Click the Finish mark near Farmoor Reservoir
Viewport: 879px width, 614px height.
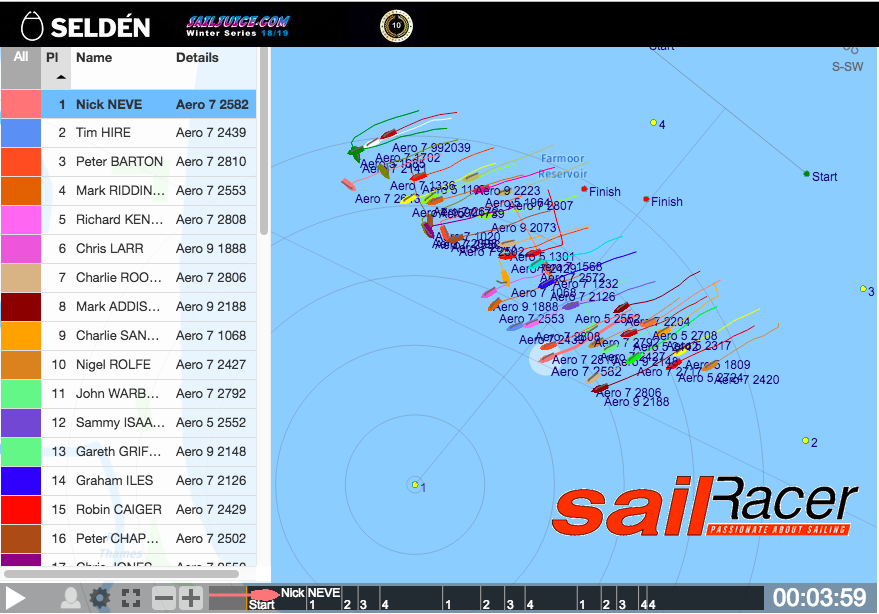584,189
